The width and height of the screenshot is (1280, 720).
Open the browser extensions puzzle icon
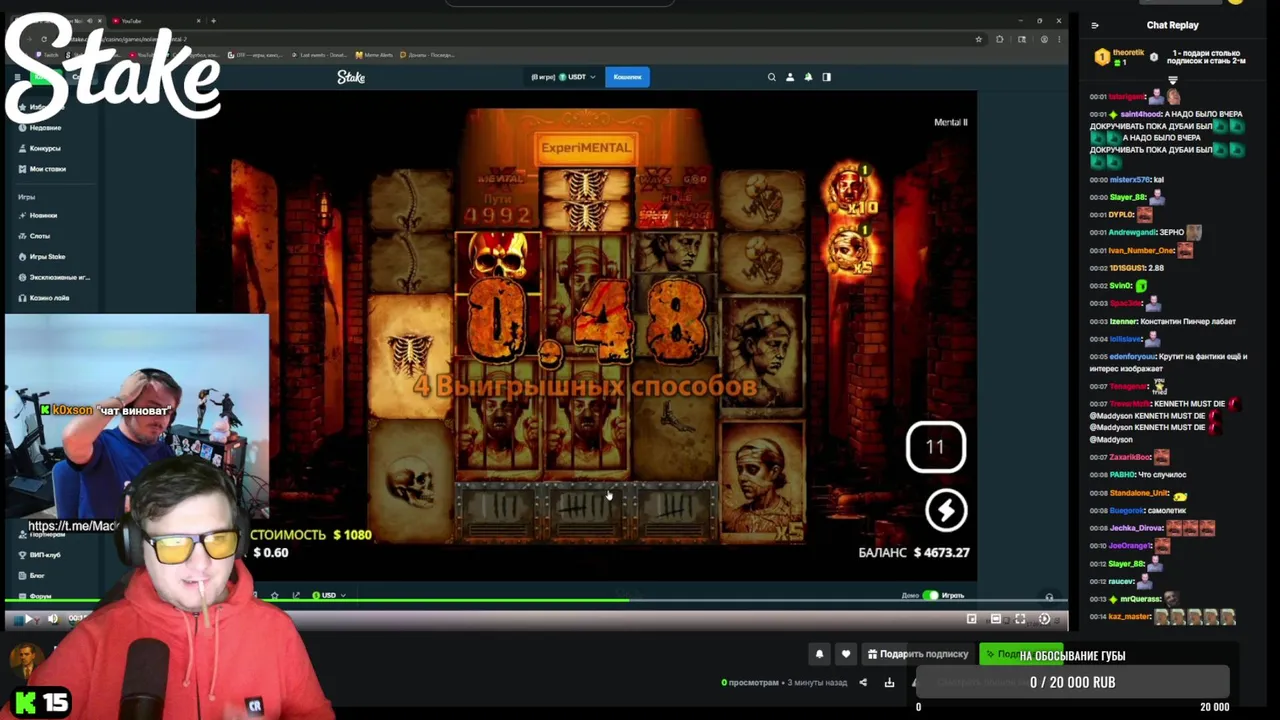(1000, 39)
